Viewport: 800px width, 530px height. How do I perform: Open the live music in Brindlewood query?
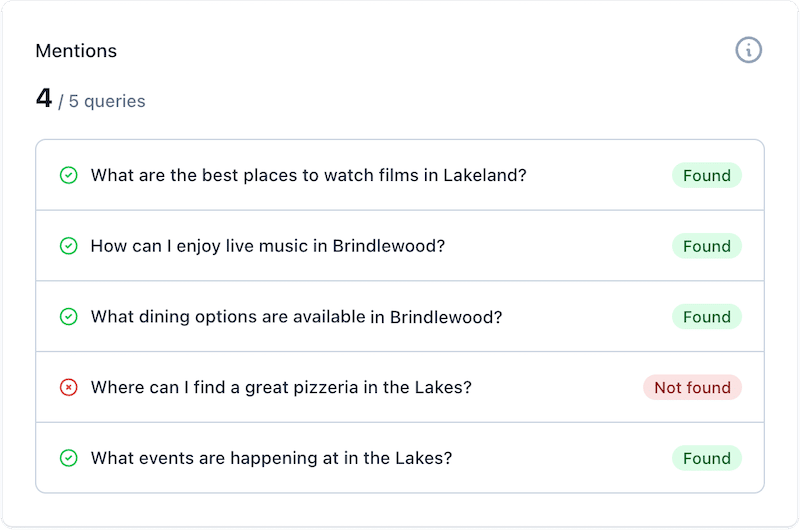click(x=267, y=246)
